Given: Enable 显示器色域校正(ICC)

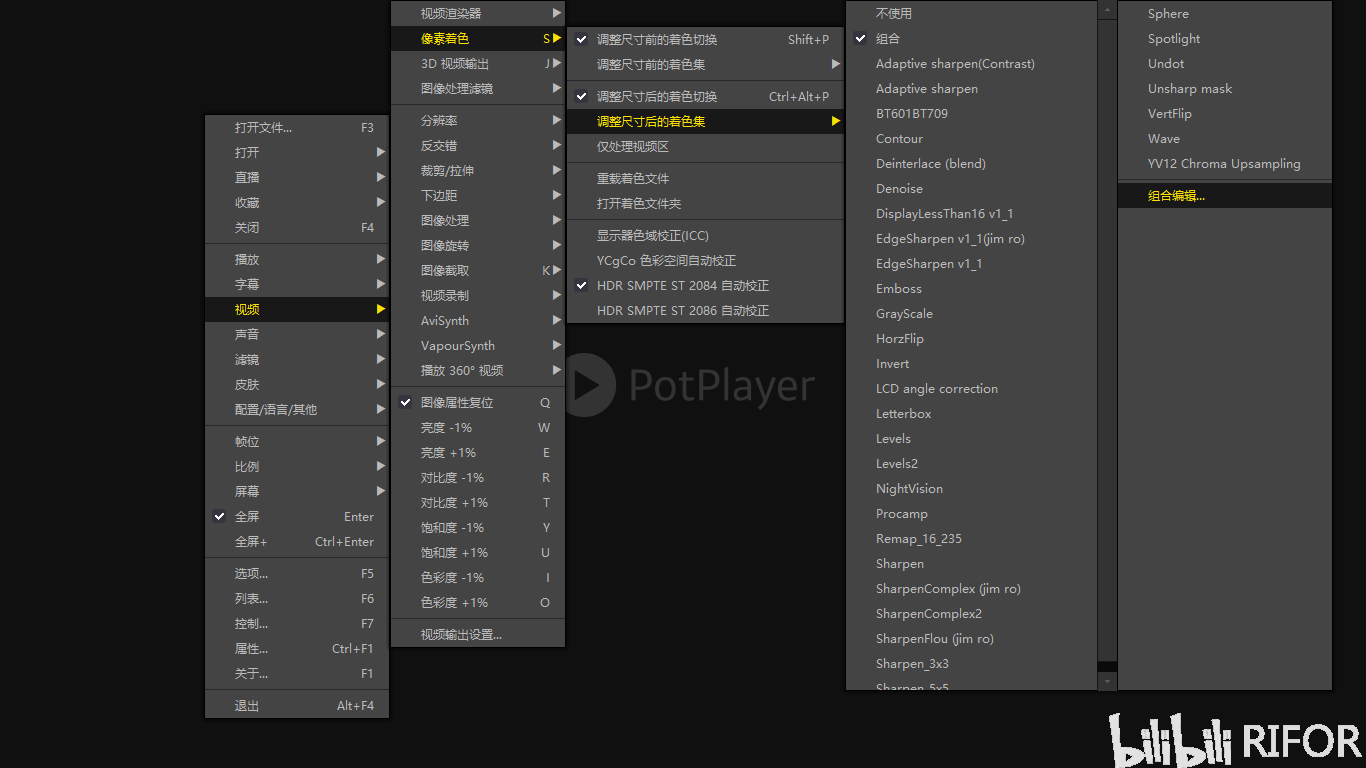Looking at the screenshot, I should [x=705, y=236].
